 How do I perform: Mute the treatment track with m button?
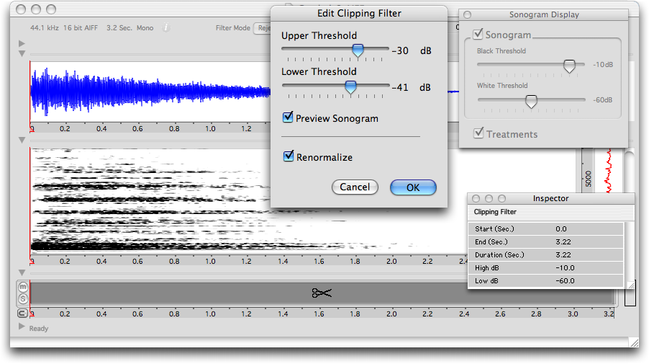pyautogui.click(x=23, y=287)
